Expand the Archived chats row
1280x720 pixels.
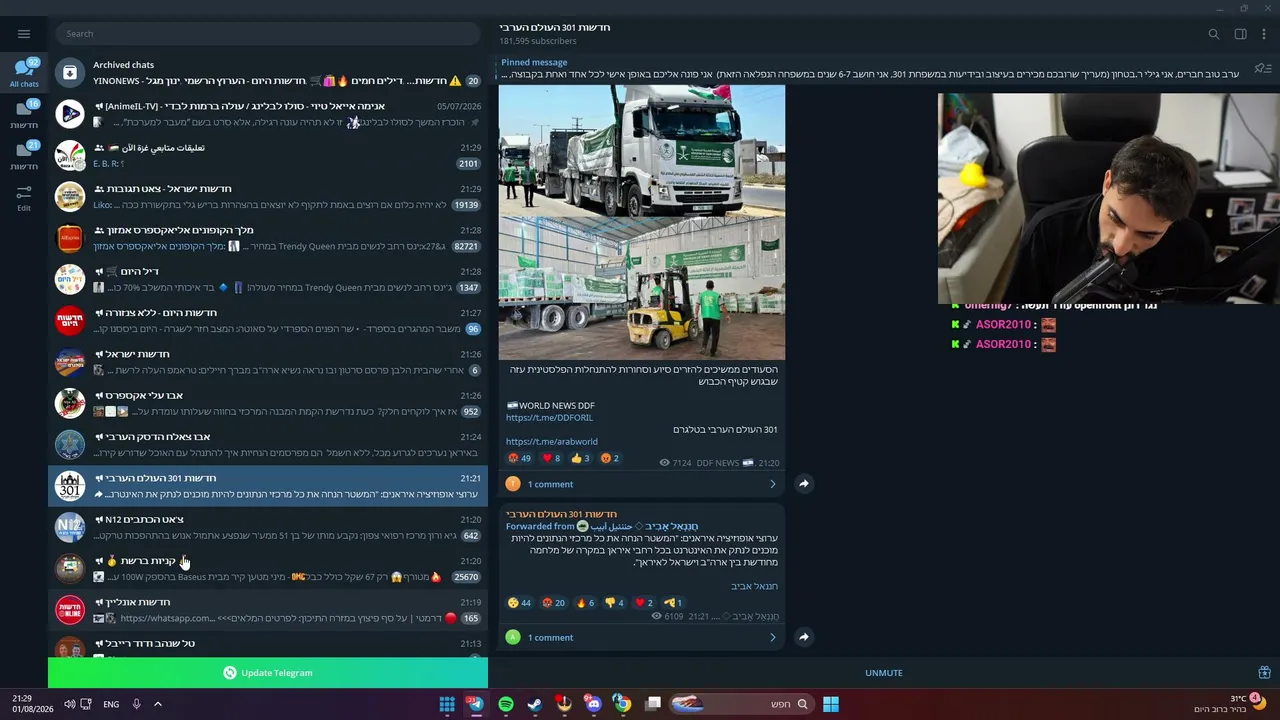[268, 72]
